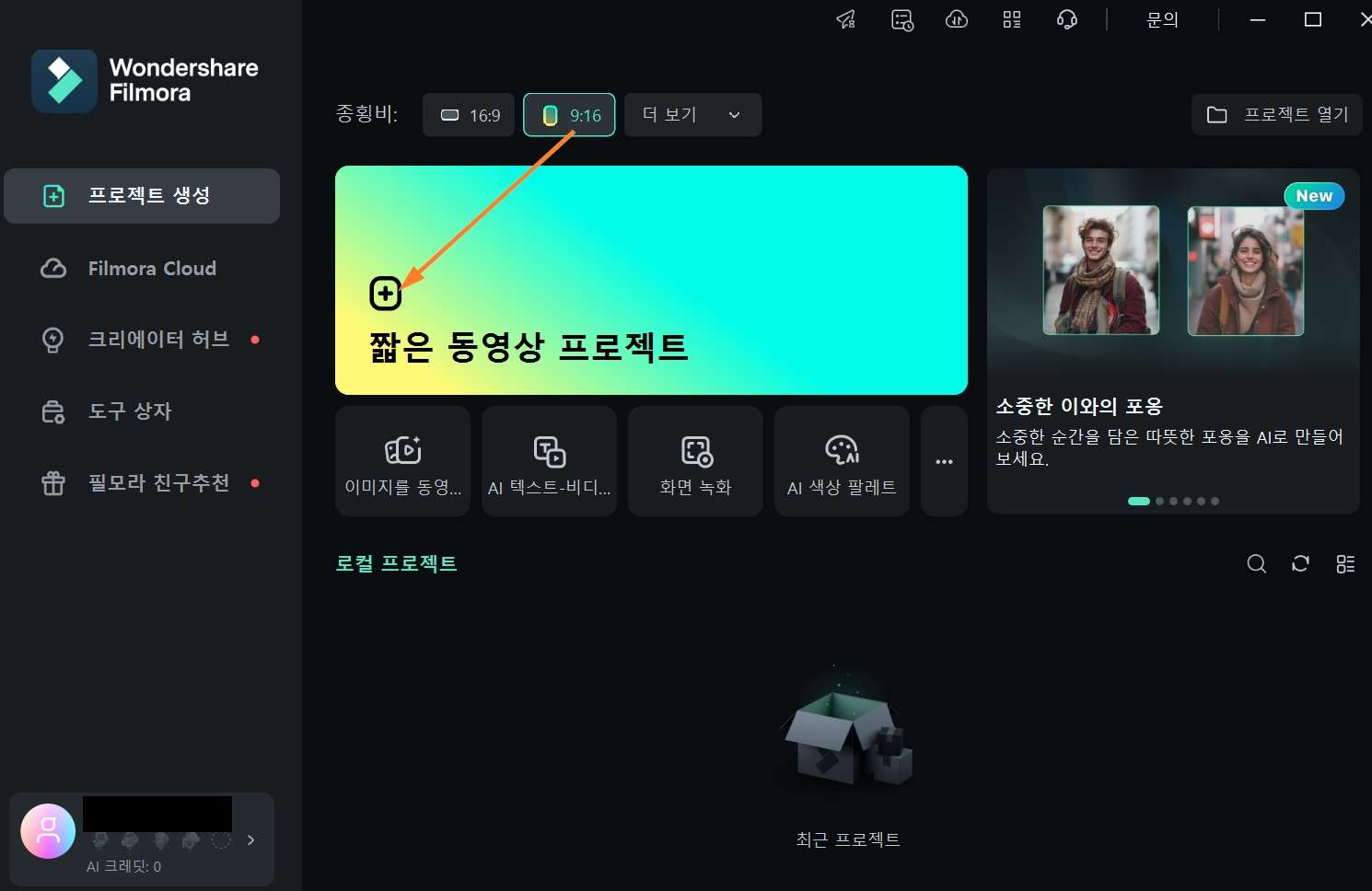Click the 프로젝트 열기 button
The height and width of the screenshot is (891, 1372).
tap(1276, 115)
